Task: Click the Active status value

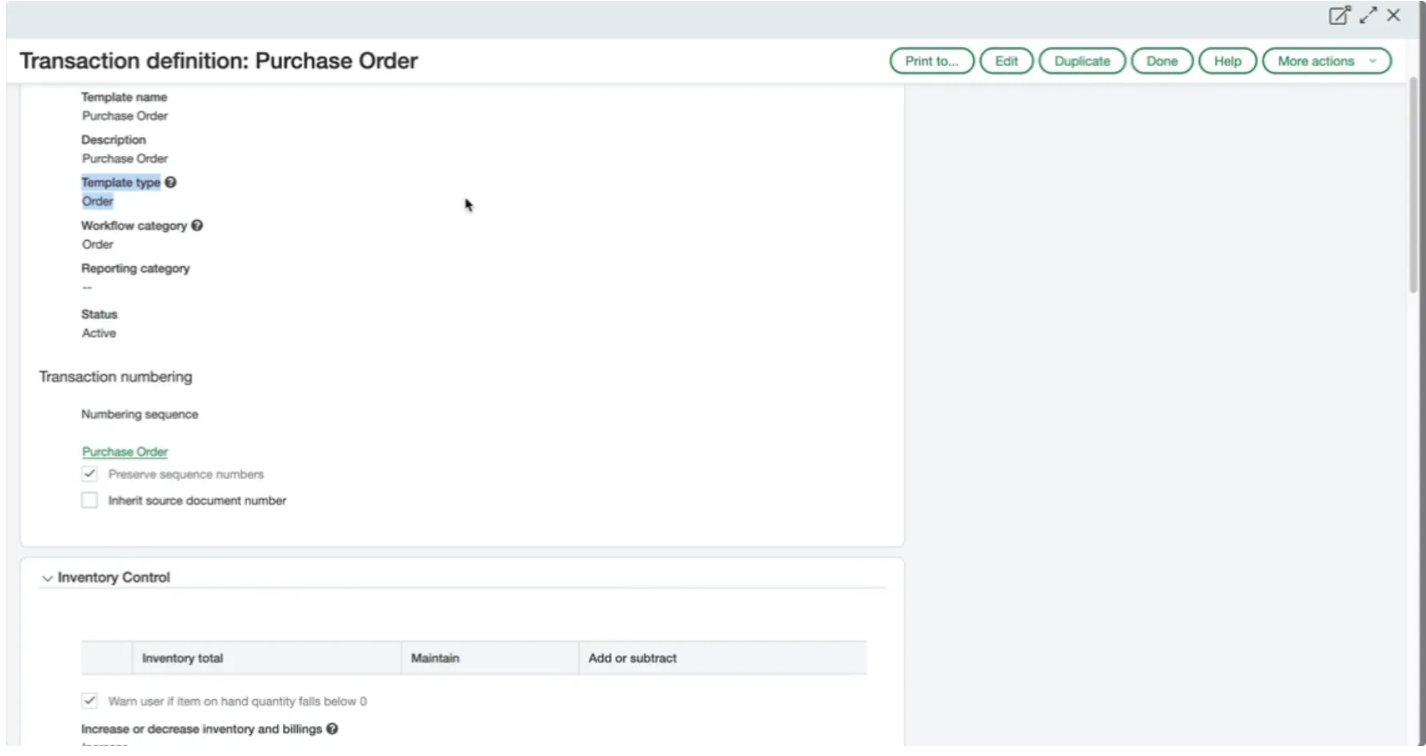Action: [99, 333]
